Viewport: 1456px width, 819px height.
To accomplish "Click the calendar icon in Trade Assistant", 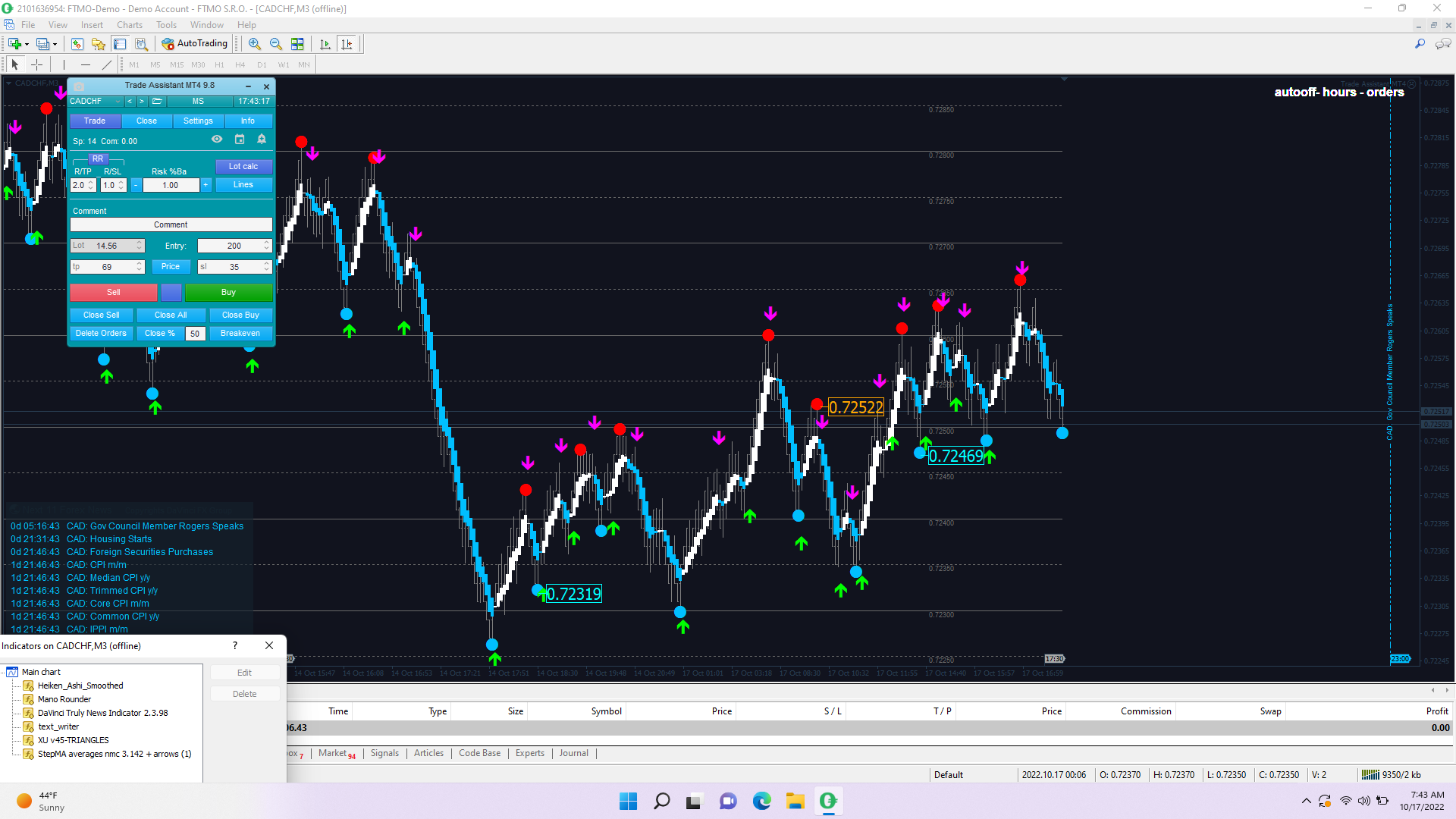I will [240, 140].
